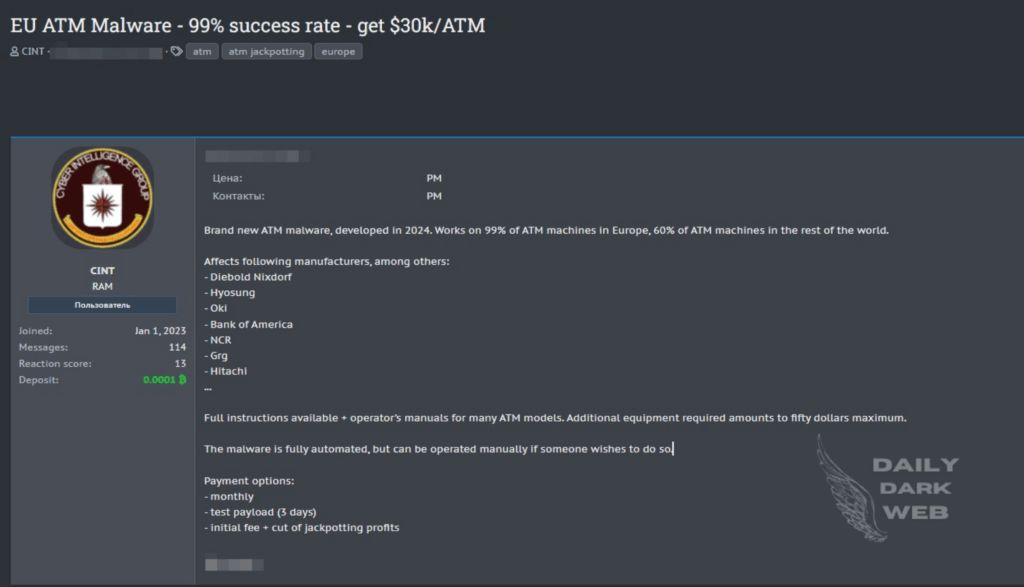1024x587 pixels.
Task: Click the PM value next to Цена
Action: (x=434, y=178)
